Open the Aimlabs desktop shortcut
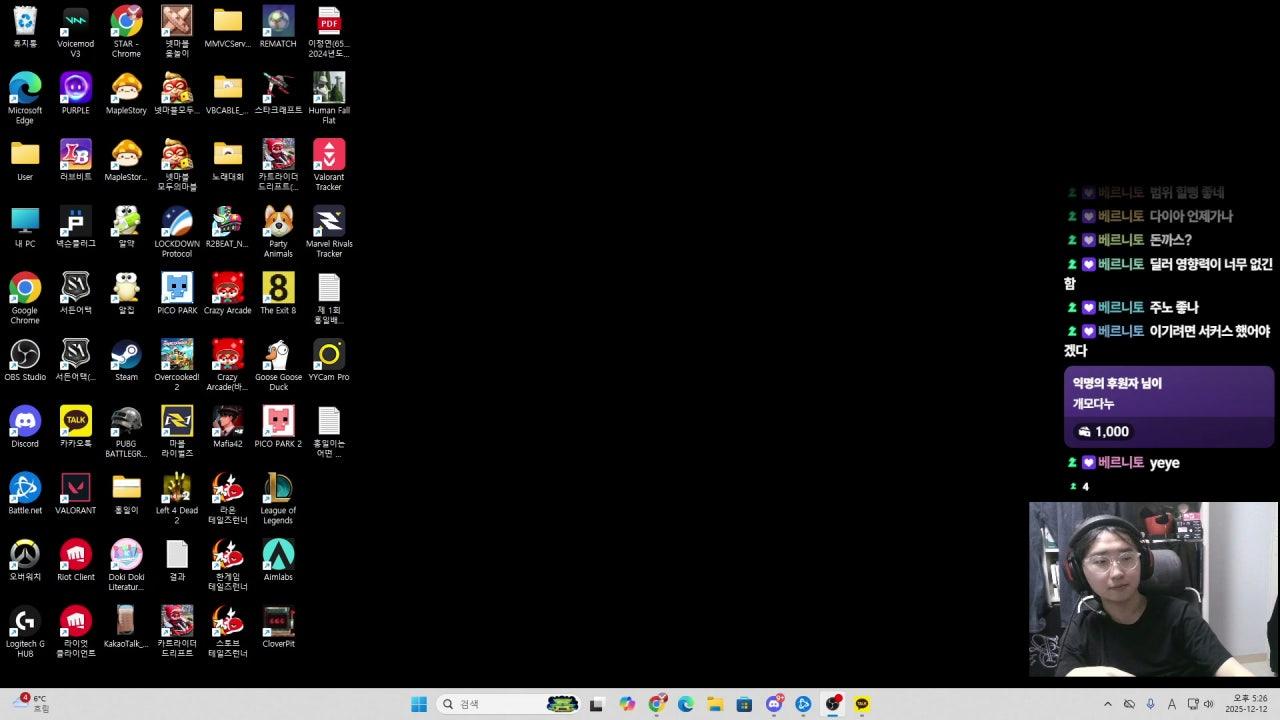 point(278,555)
